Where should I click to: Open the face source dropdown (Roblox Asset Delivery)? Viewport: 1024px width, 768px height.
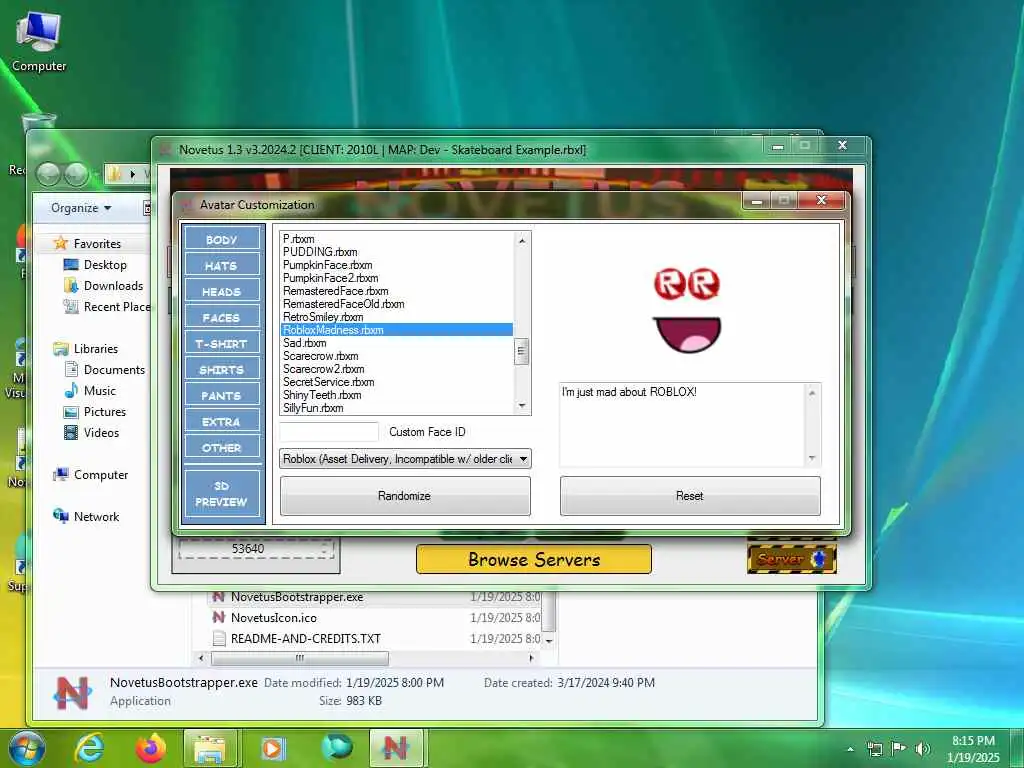tap(405, 459)
